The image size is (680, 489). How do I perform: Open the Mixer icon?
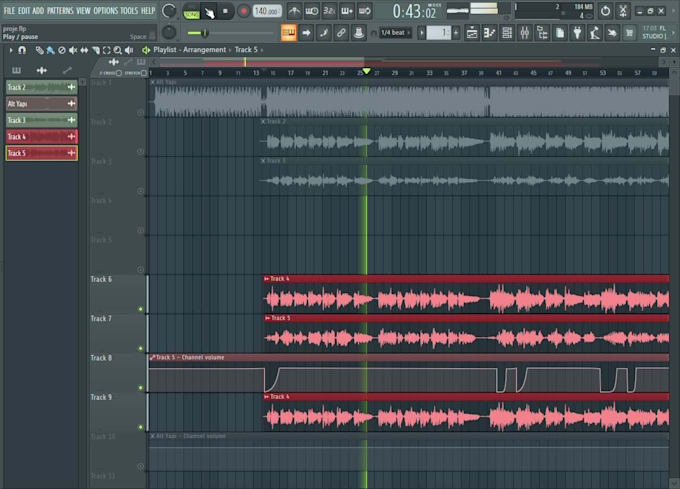click(525, 33)
